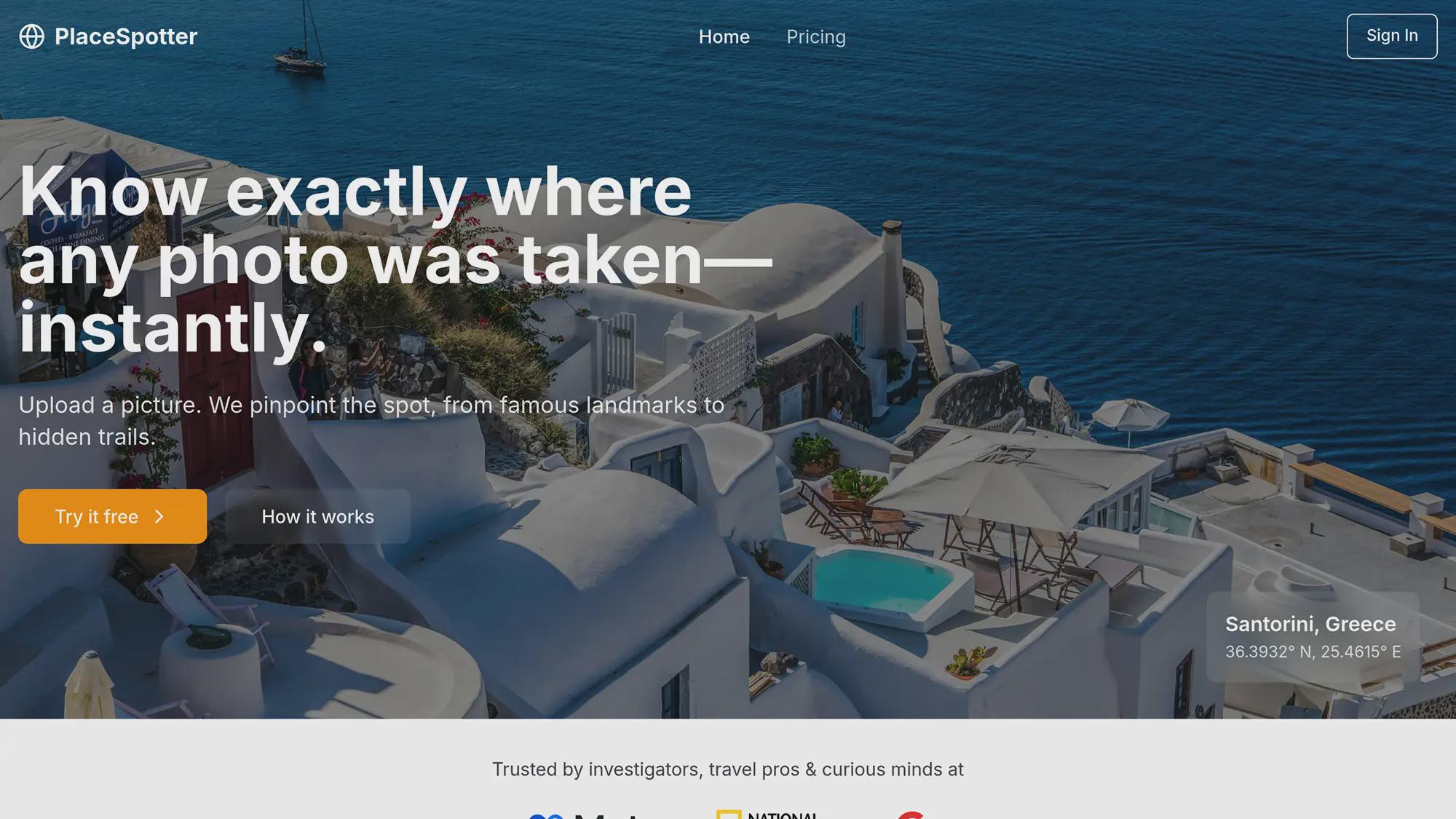1456x819 pixels.
Task: Select the Santorini, Greece location card title
Action: pyautogui.click(x=1310, y=624)
